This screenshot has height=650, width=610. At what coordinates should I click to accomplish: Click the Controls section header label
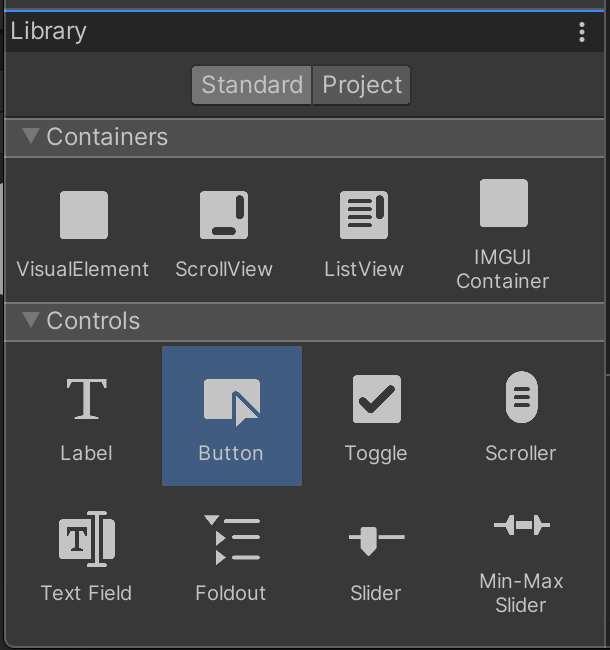coord(93,321)
